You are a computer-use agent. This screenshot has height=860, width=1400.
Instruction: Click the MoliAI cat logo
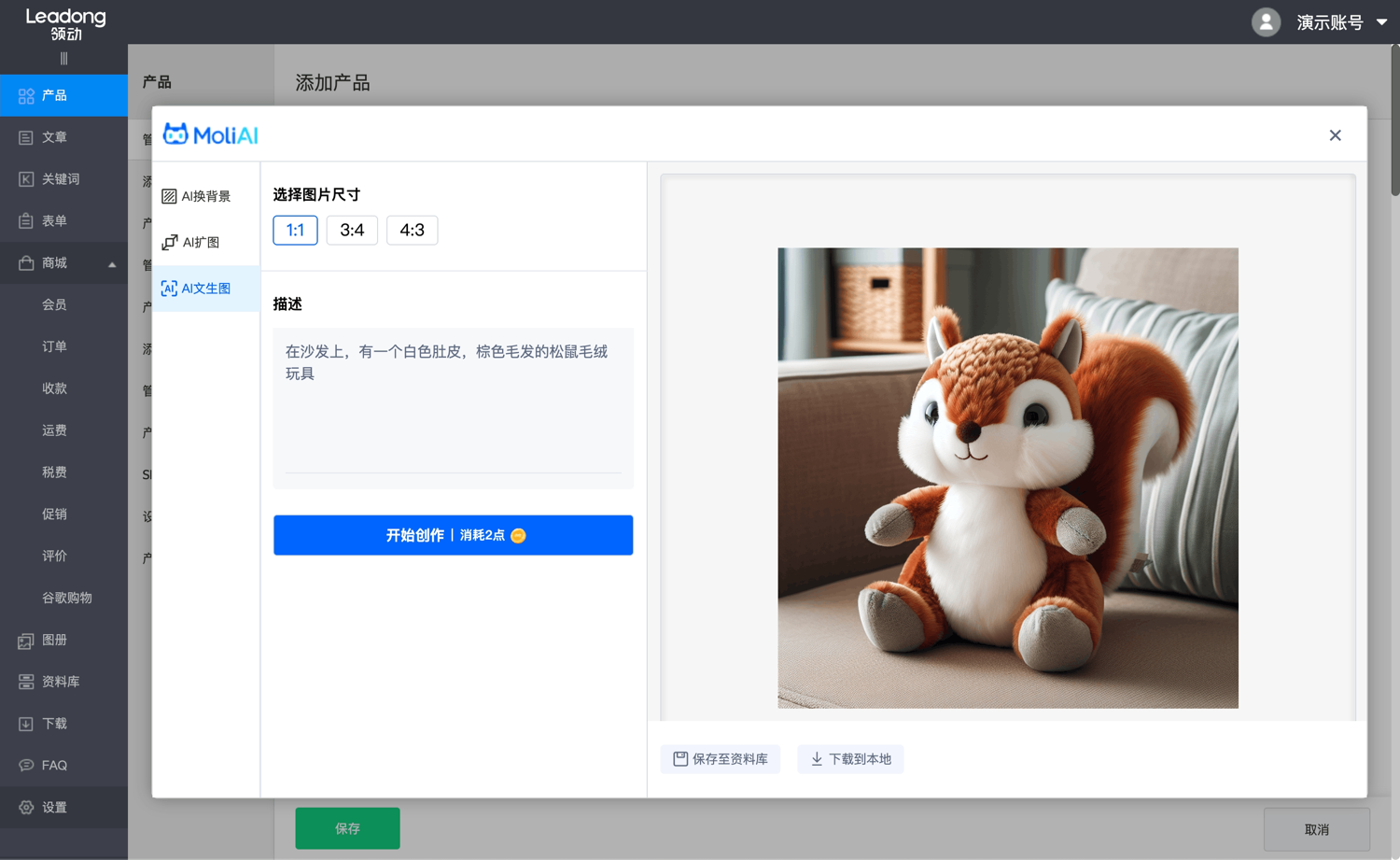click(x=175, y=134)
